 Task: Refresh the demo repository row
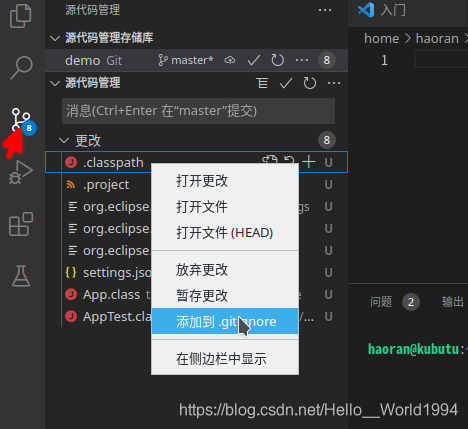tap(277, 60)
